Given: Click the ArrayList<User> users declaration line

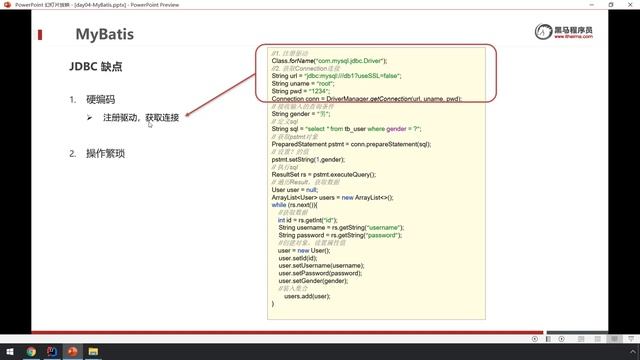Looking at the screenshot, I should (332, 198).
